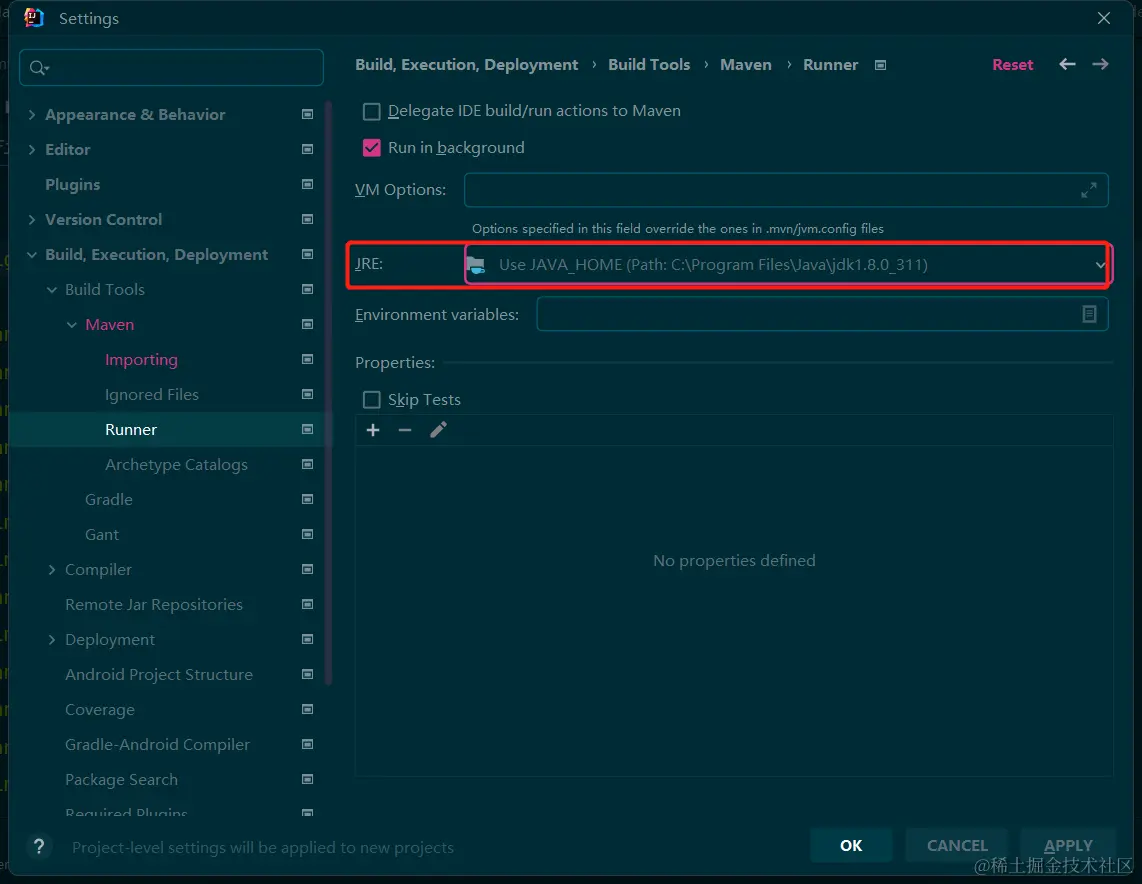The height and width of the screenshot is (884, 1142).
Task: Open Gant settings page
Action: pyautogui.click(x=101, y=534)
